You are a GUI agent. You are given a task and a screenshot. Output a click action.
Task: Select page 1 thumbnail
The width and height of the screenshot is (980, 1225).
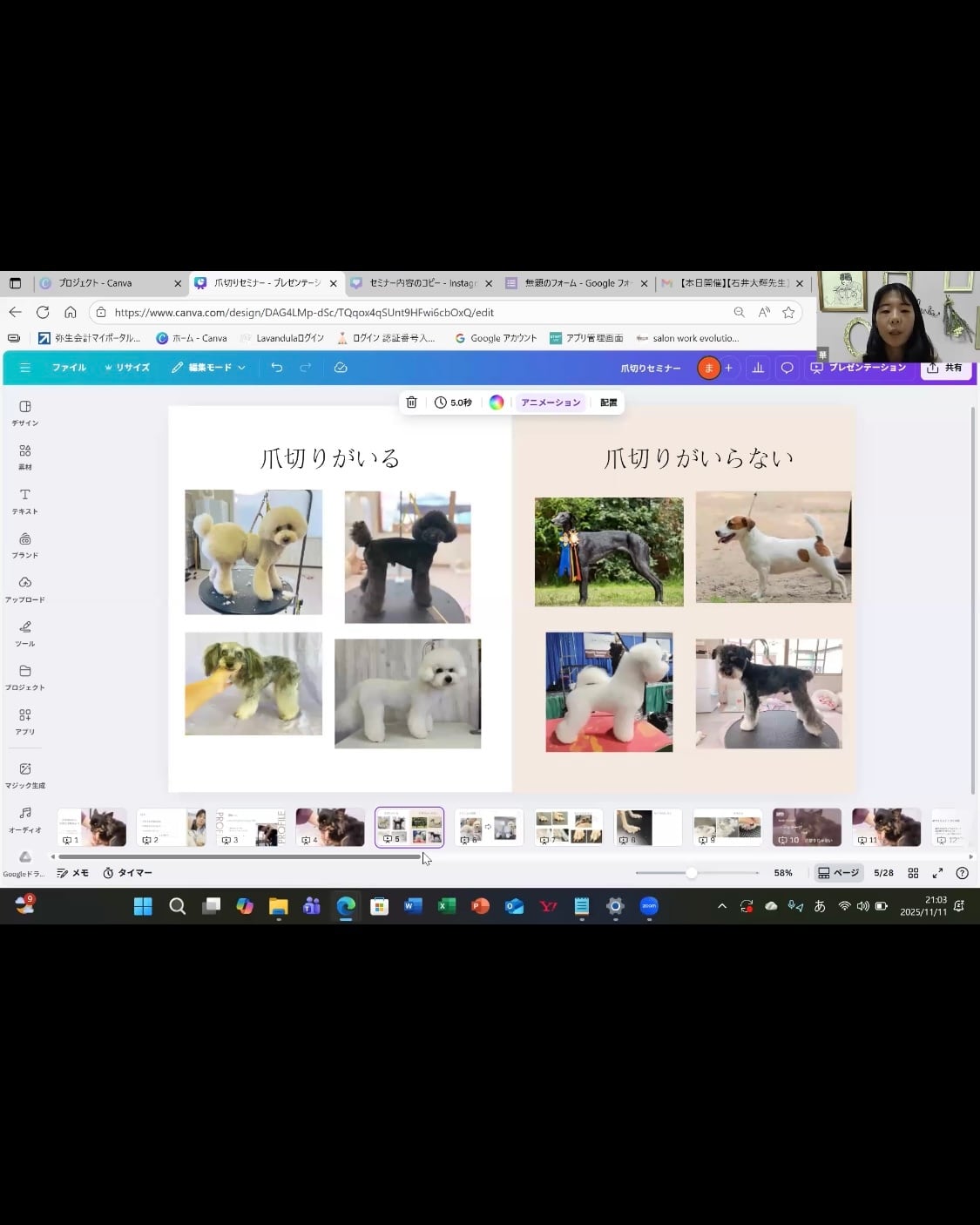point(91,827)
